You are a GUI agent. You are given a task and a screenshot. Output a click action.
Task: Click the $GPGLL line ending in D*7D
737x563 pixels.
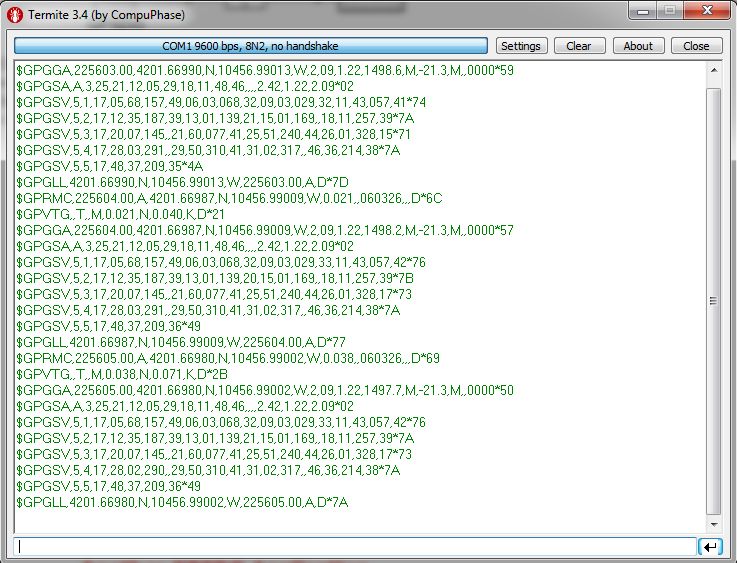click(x=182, y=183)
